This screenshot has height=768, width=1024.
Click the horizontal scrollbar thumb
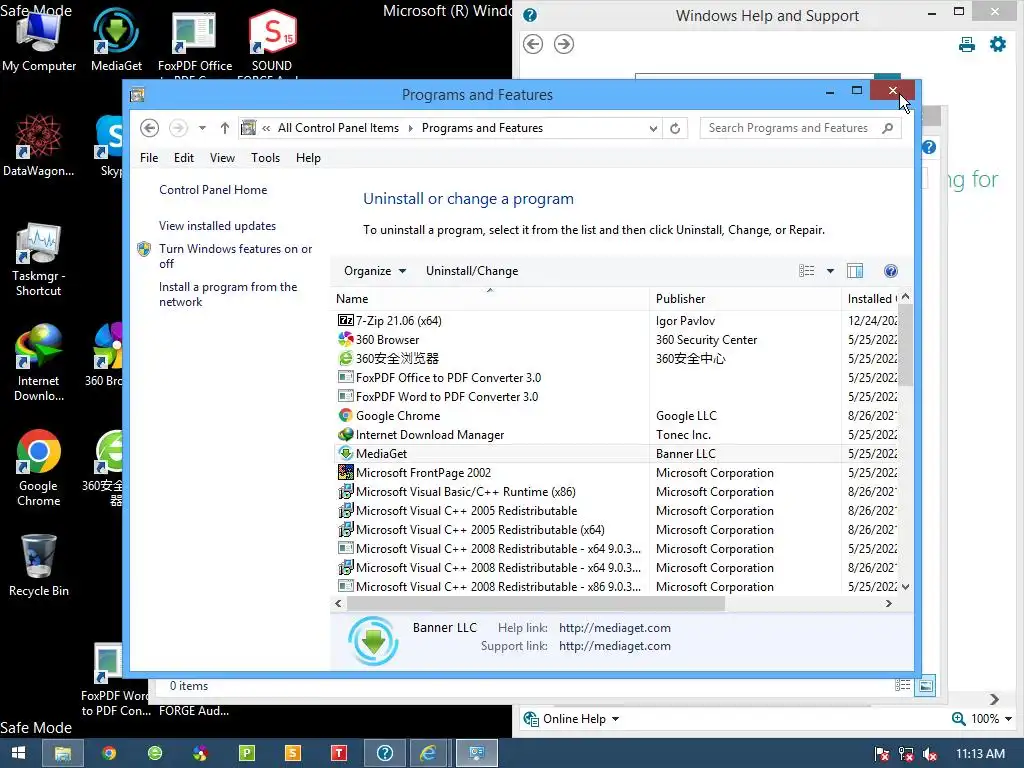click(x=536, y=604)
